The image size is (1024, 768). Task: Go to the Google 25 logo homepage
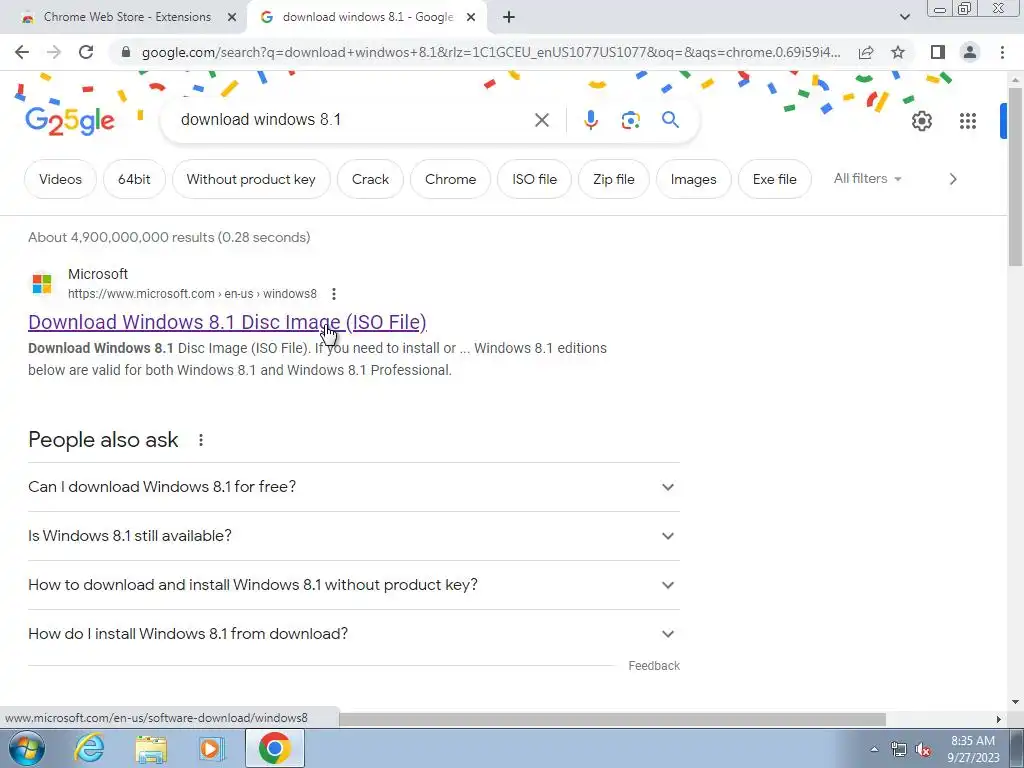tap(70, 121)
